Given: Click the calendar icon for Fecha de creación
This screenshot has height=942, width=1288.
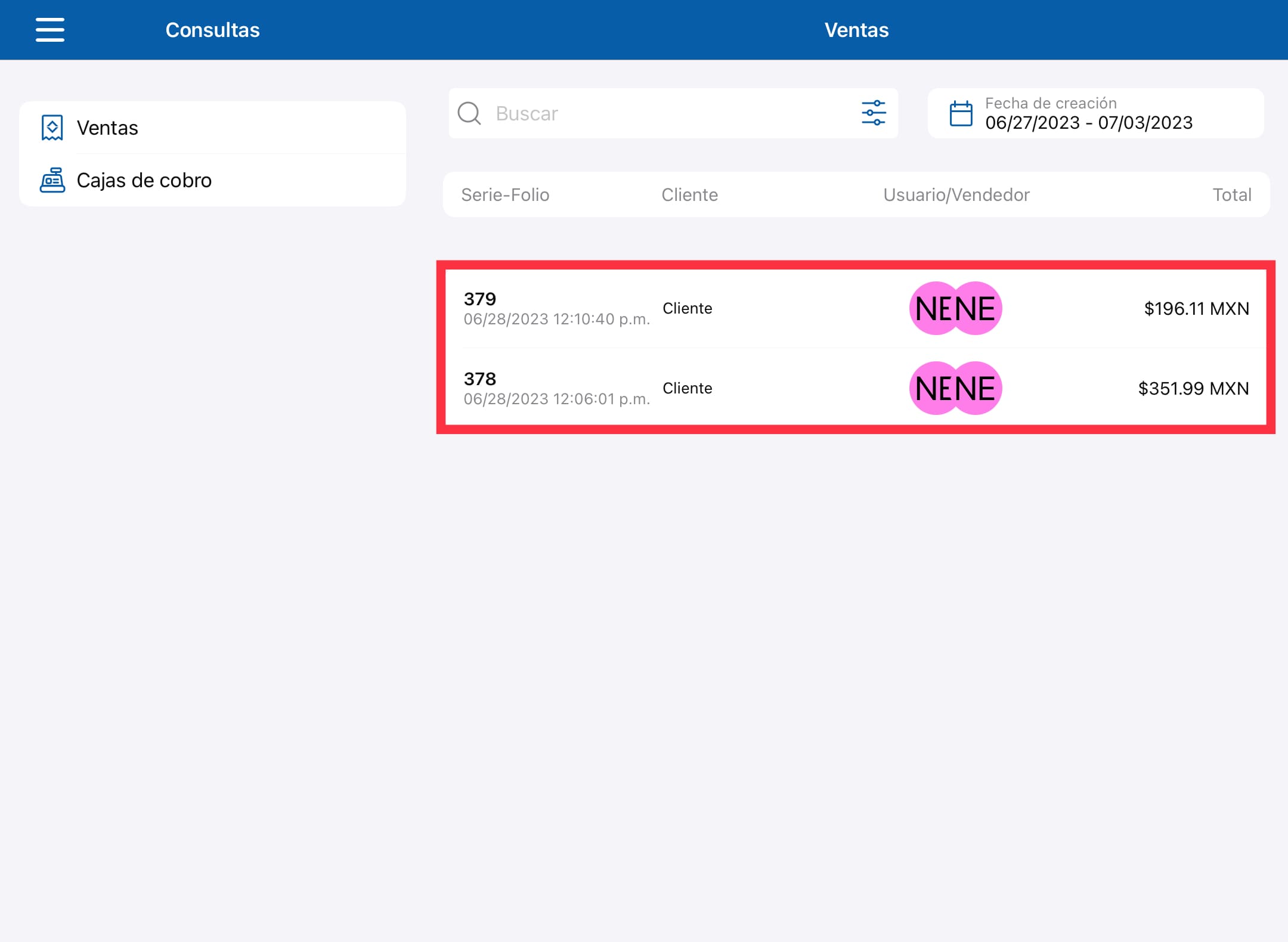Looking at the screenshot, I should pos(961,113).
